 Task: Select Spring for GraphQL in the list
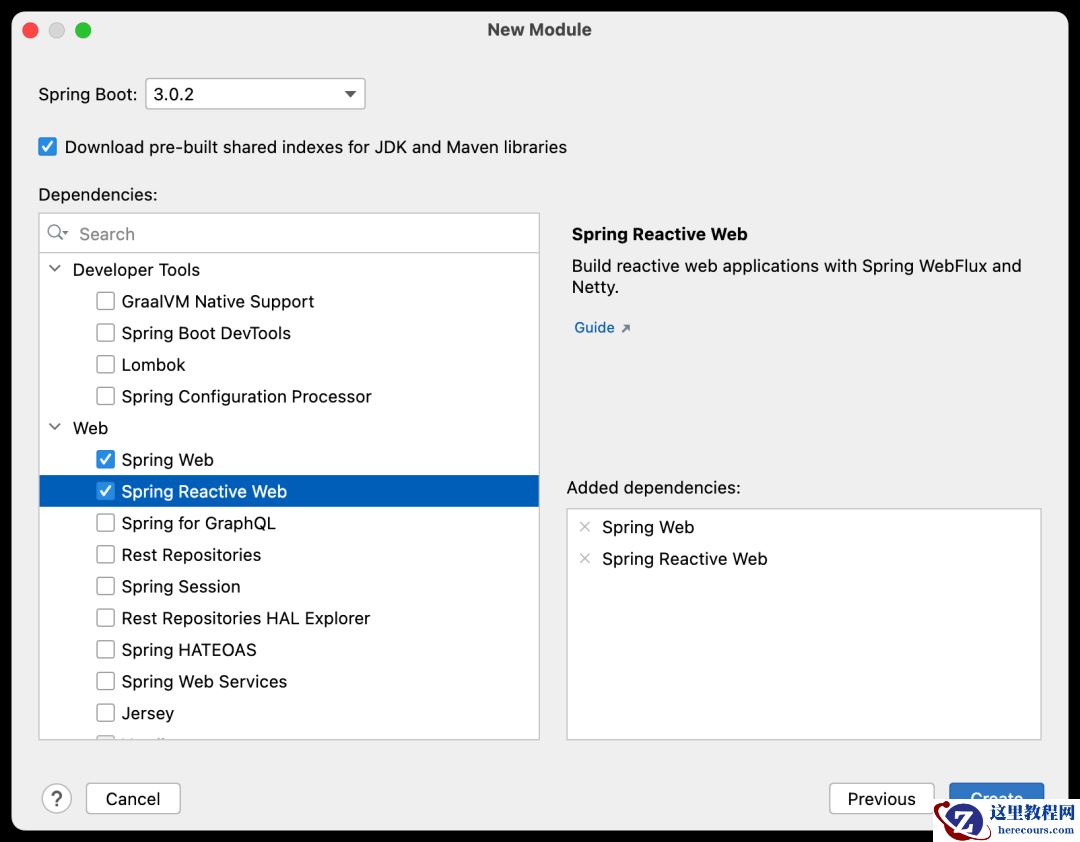click(197, 522)
